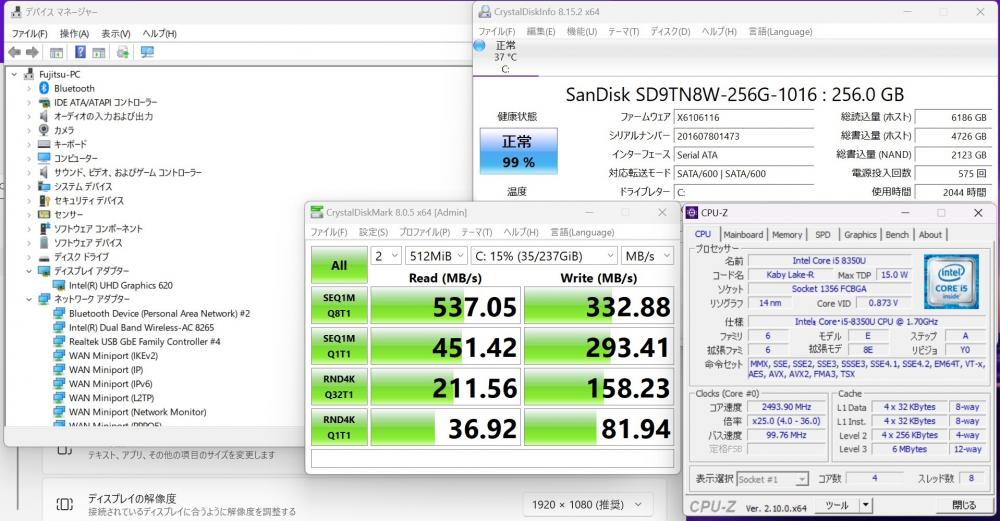Click the blue health circle for drive C in CrystalDiskInfo
Viewport: 1000px width, 521px height.
480,45
